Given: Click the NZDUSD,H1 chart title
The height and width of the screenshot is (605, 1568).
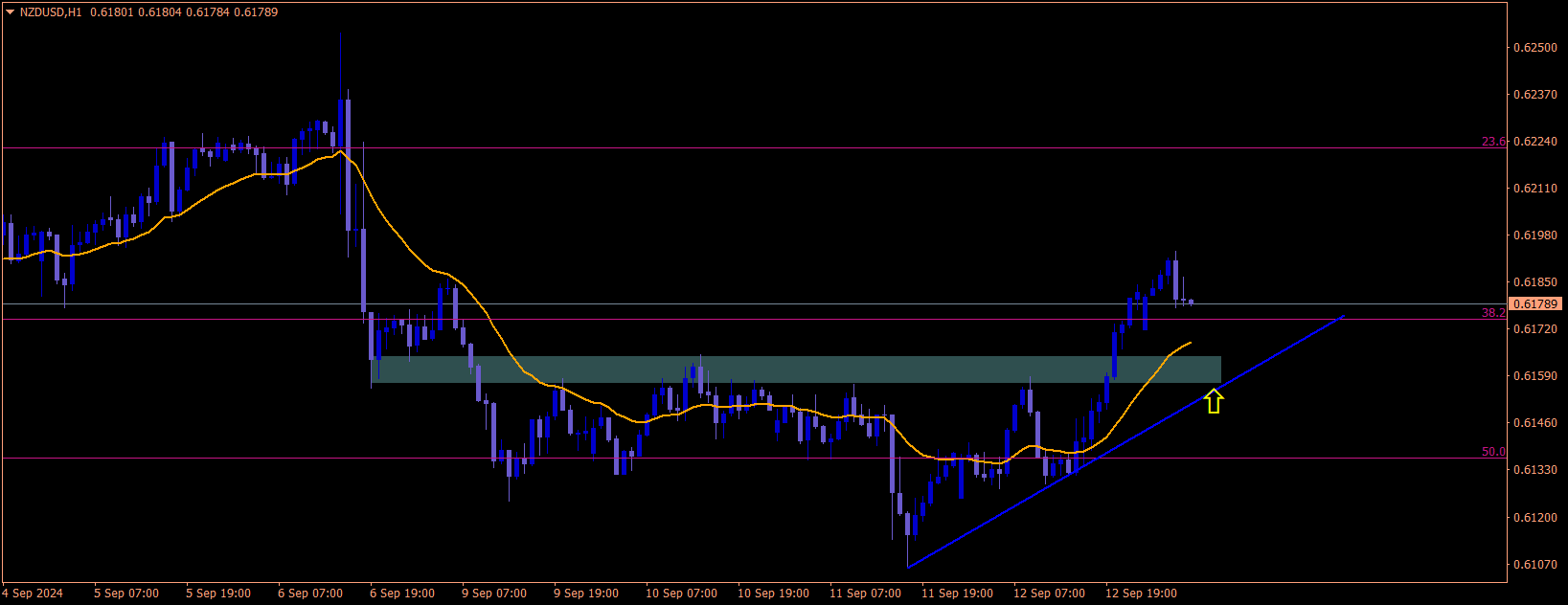Looking at the screenshot, I should pyautogui.click(x=51, y=12).
